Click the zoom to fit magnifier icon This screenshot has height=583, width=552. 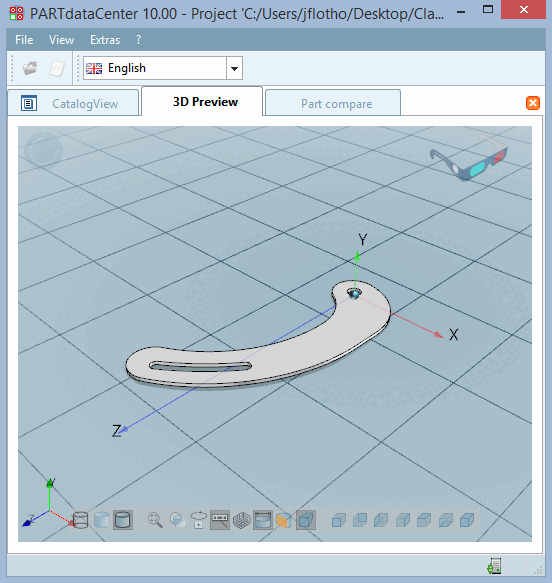click(x=155, y=520)
